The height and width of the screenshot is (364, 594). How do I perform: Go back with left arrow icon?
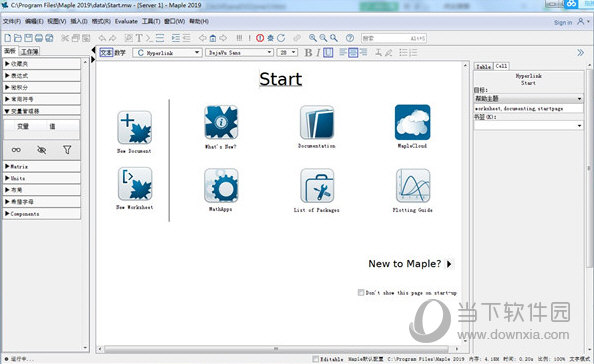click(203, 38)
